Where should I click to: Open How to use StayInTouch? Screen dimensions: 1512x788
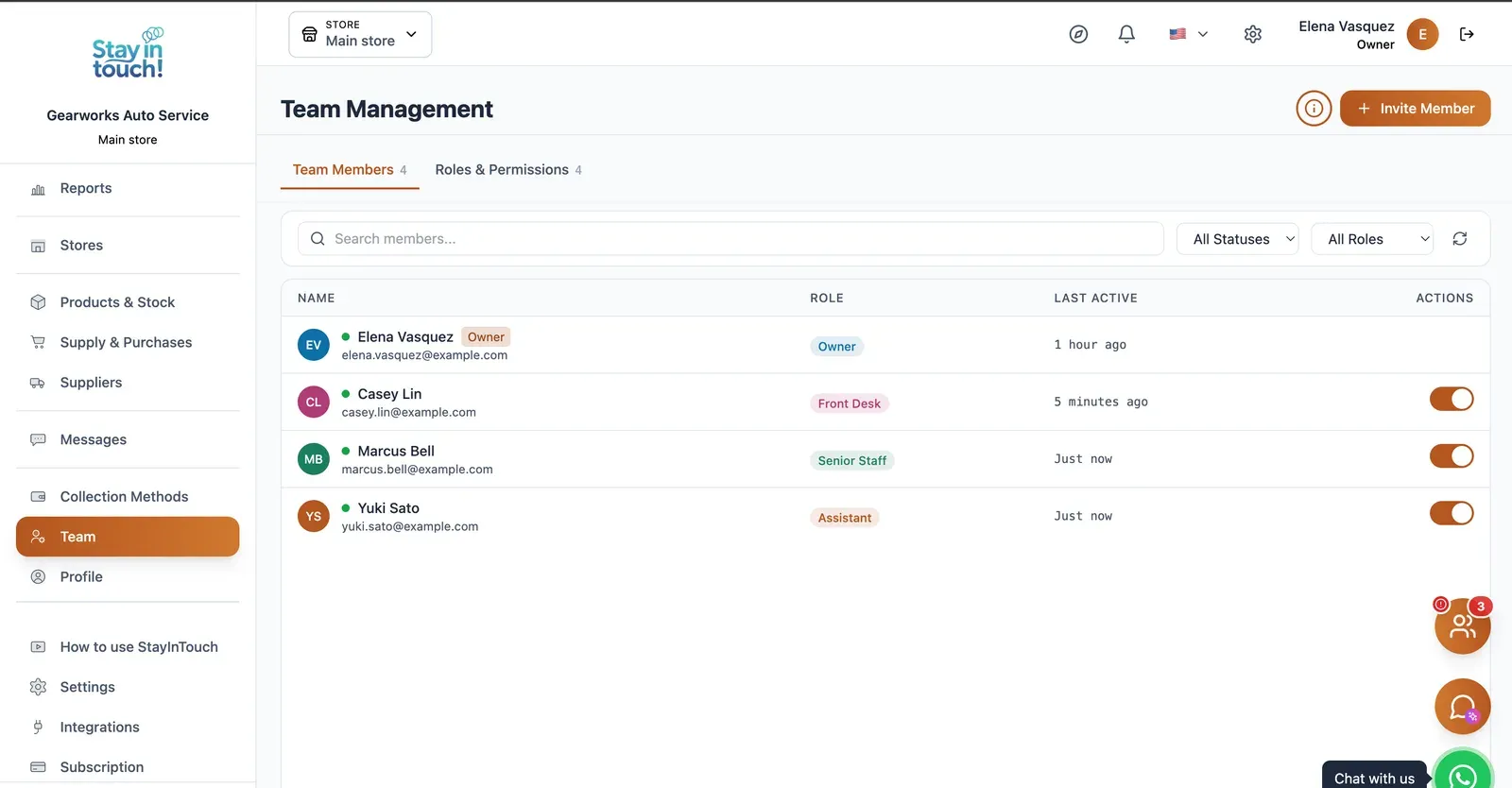pyautogui.click(x=128, y=647)
